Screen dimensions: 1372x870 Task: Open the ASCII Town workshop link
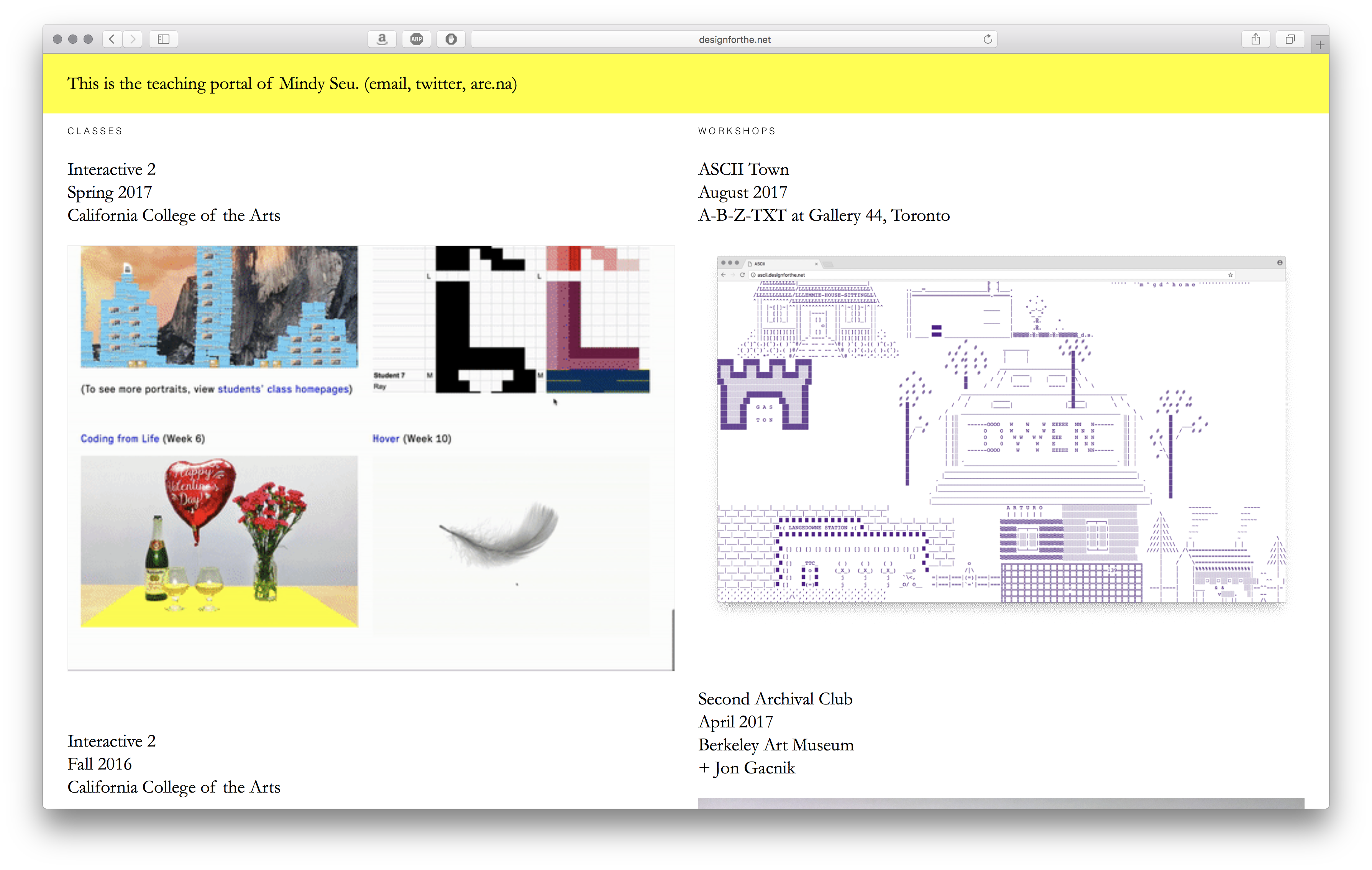coord(743,169)
